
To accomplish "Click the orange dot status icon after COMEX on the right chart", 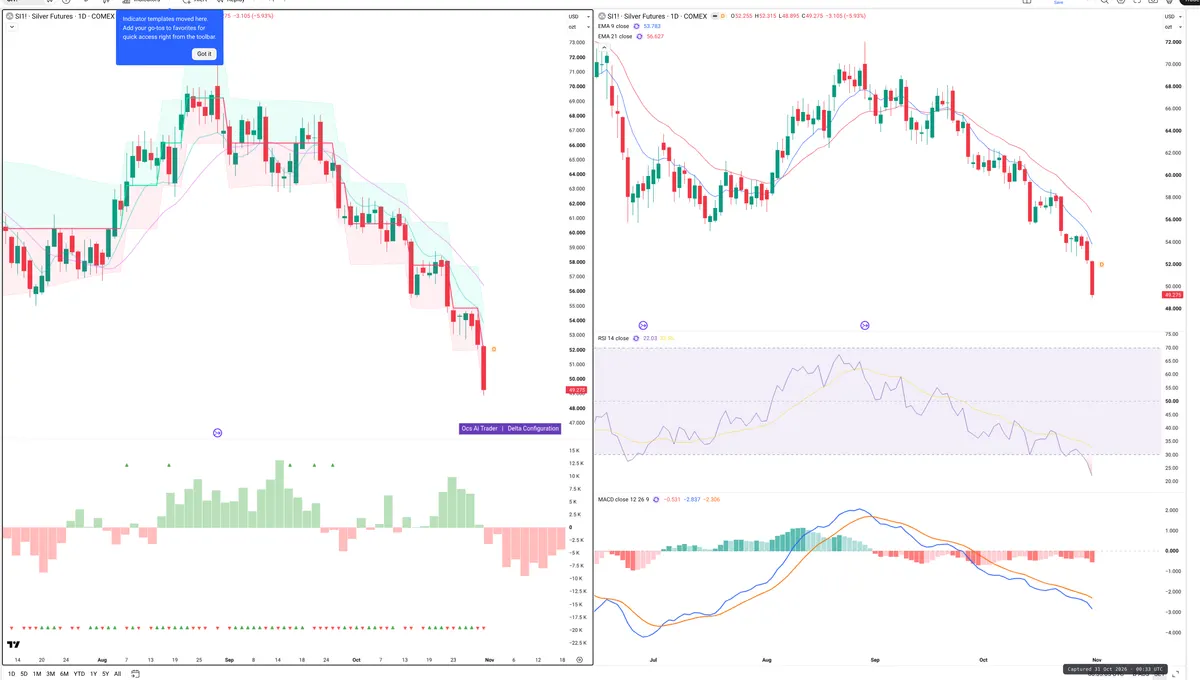I will [x=722, y=17].
